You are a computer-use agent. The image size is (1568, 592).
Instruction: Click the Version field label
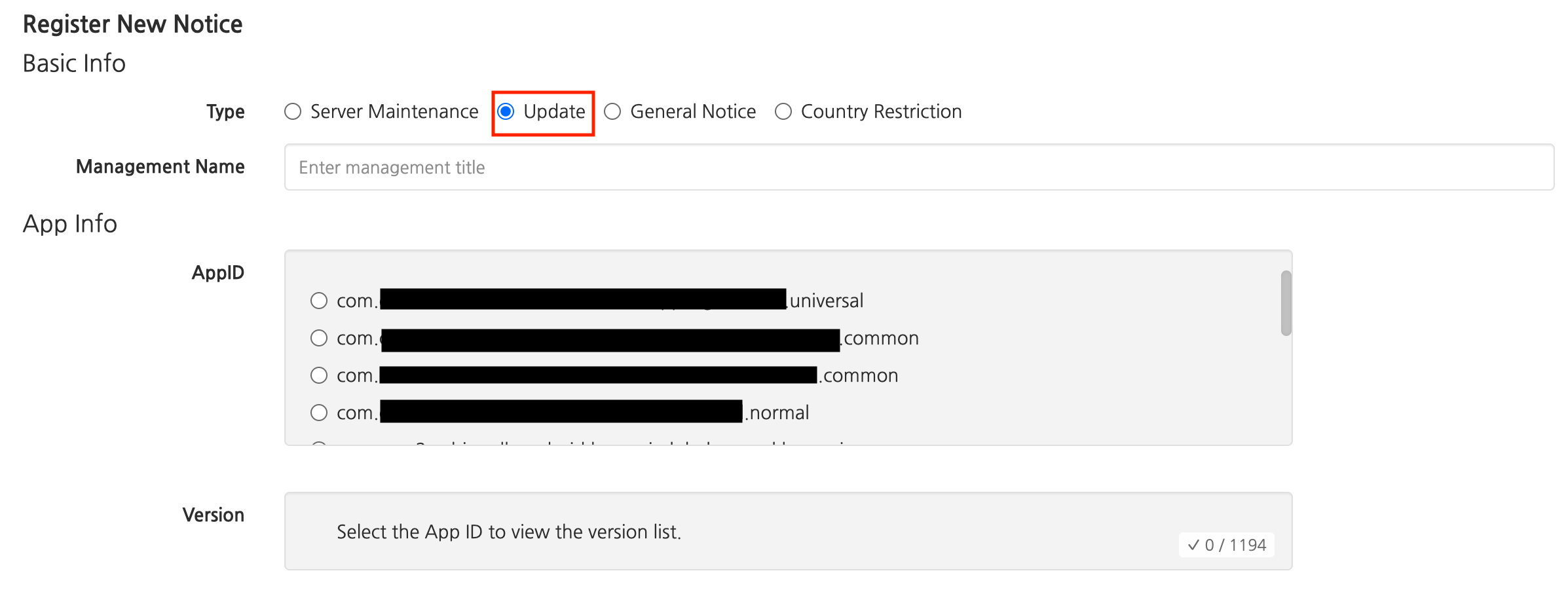pyautogui.click(x=213, y=515)
